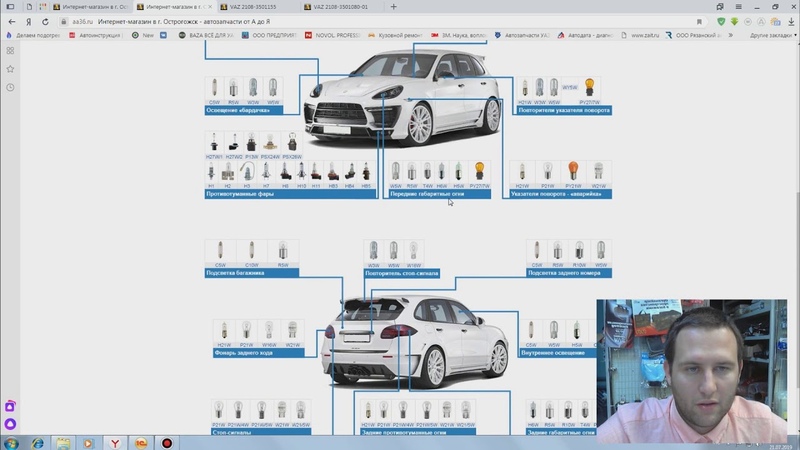Open the Противотуманные фары category
This screenshot has width=800, height=450.
coord(290,194)
